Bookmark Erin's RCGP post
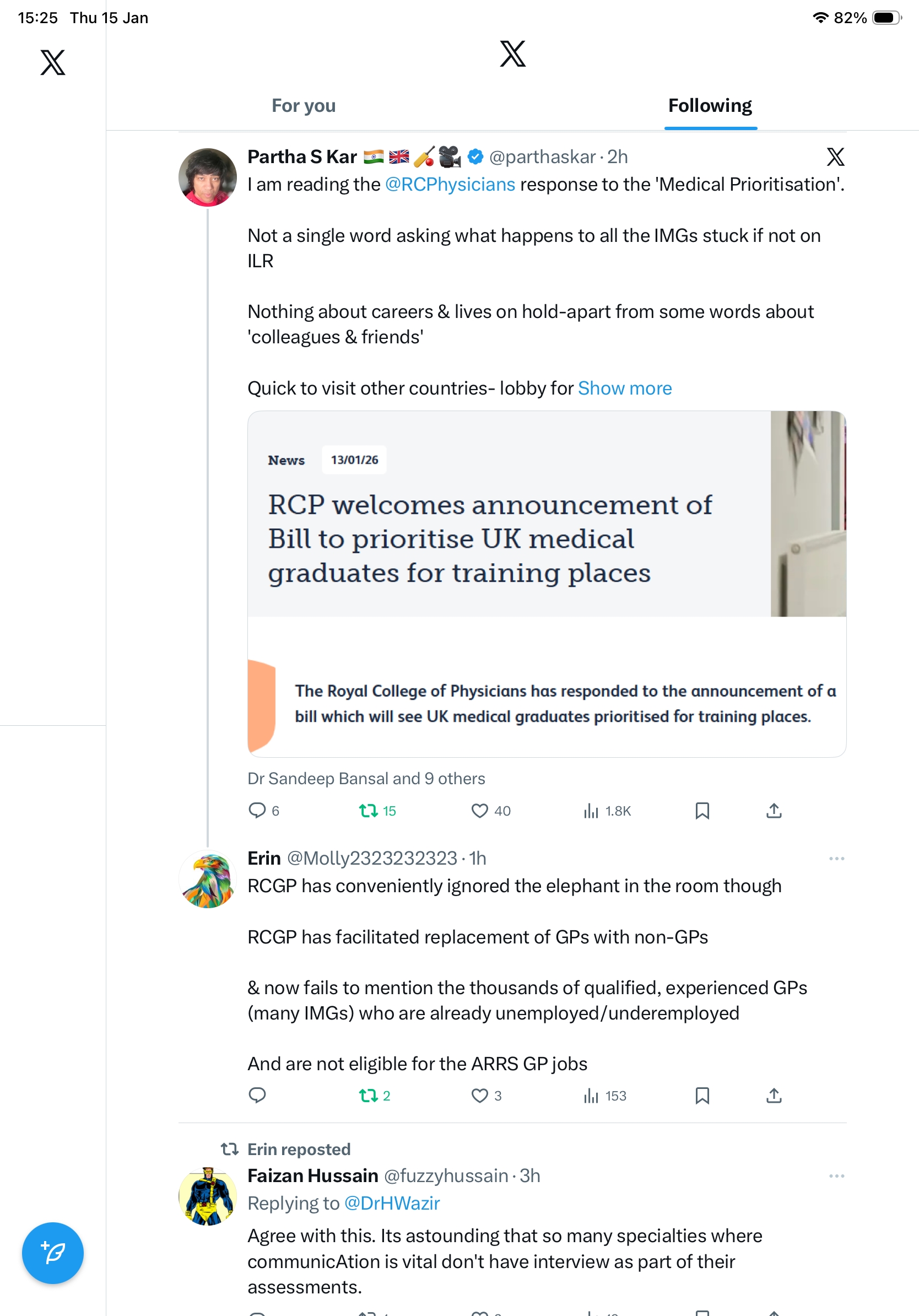 702,1096
